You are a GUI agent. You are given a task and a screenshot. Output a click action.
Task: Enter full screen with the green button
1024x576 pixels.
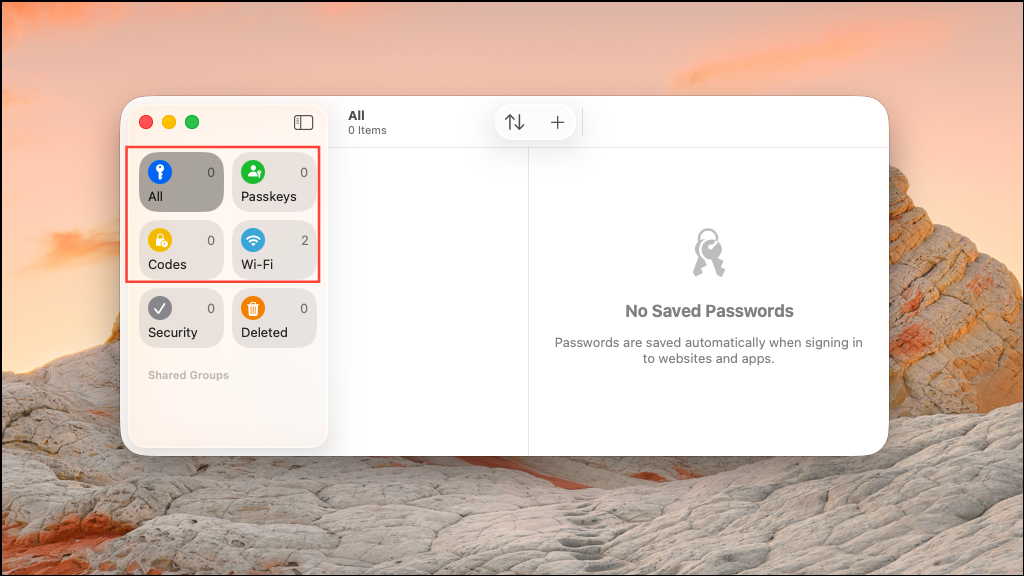click(192, 122)
